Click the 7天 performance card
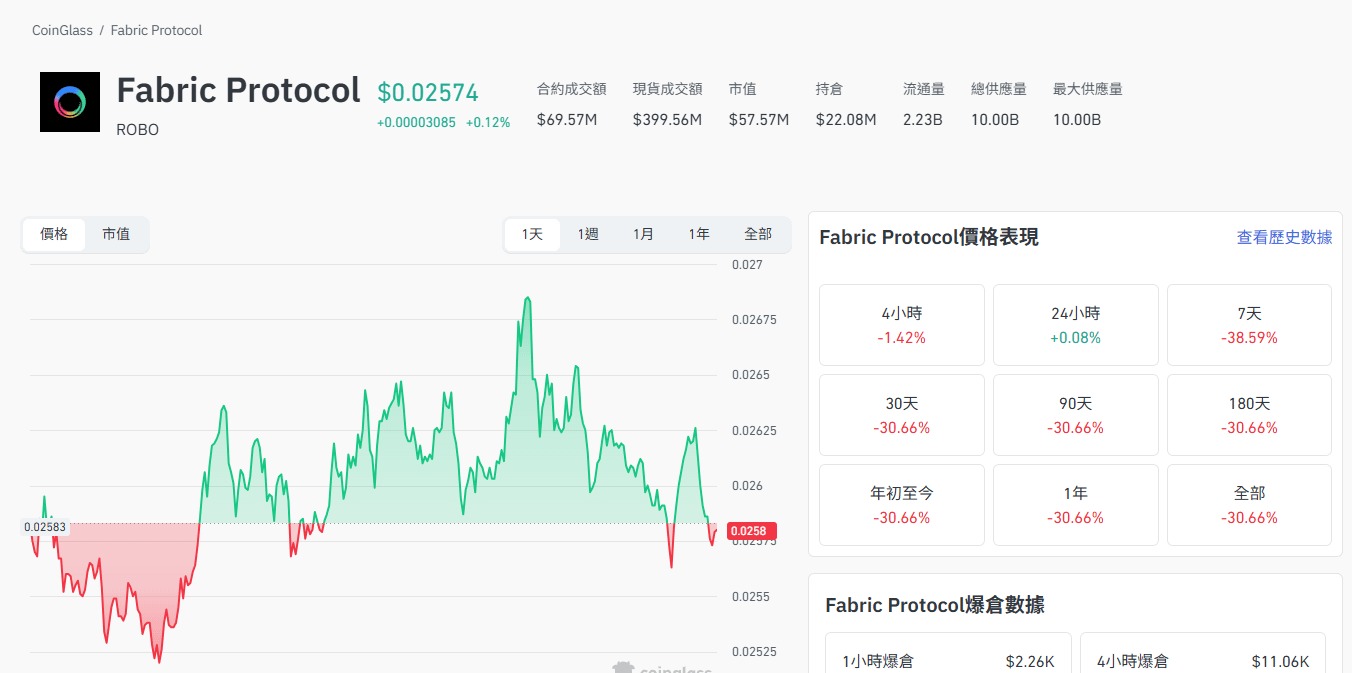This screenshot has width=1352, height=673. point(1249,325)
